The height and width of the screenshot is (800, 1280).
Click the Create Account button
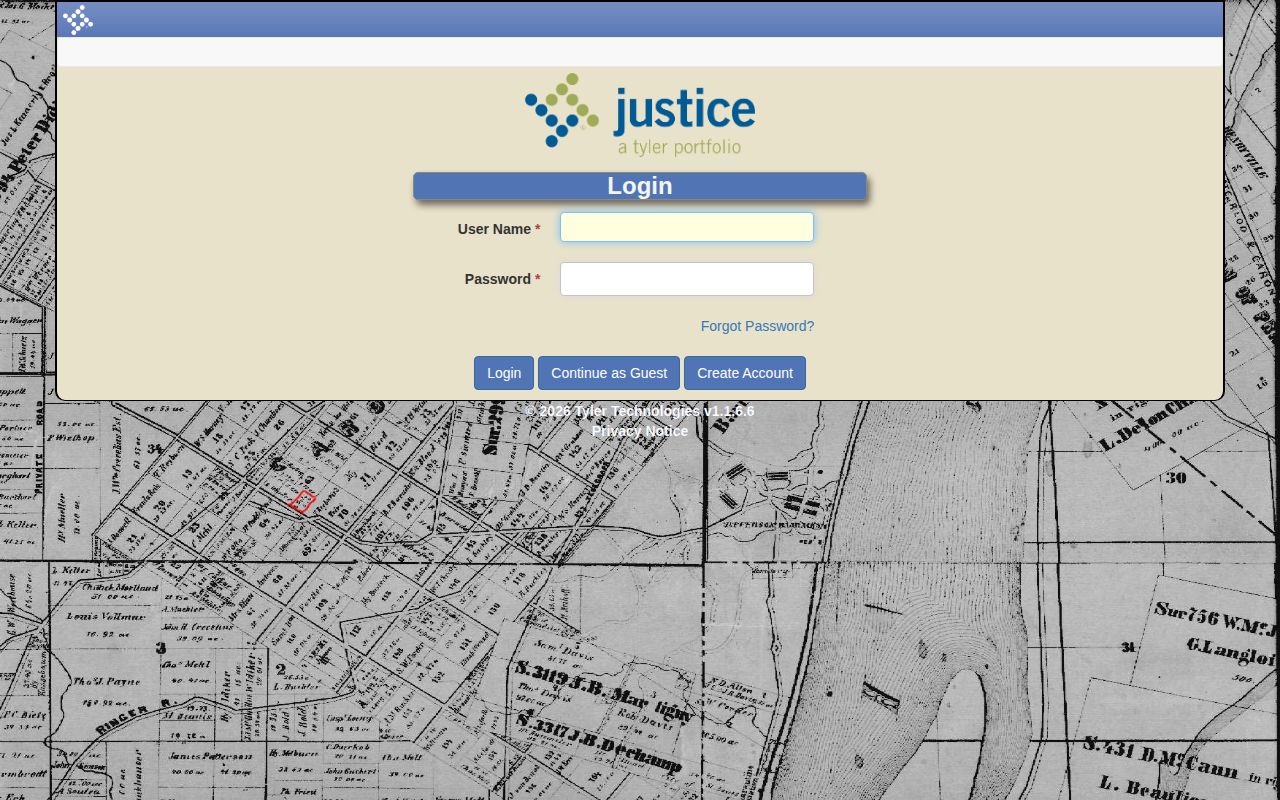pyautogui.click(x=745, y=373)
